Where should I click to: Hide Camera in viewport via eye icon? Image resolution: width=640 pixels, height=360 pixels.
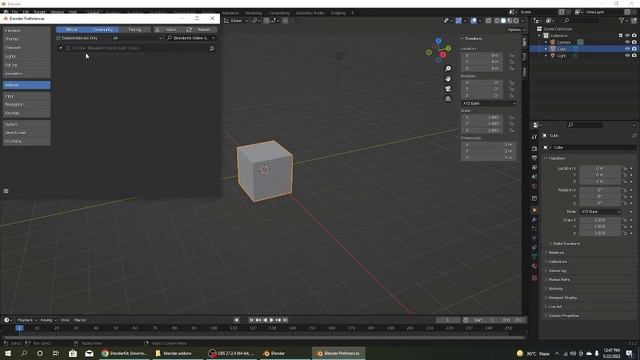(627, 42)
